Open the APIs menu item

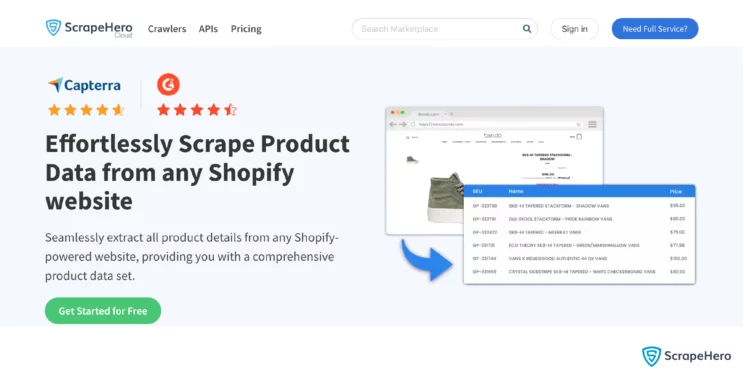pyautogui.click(x=208, y=29)
